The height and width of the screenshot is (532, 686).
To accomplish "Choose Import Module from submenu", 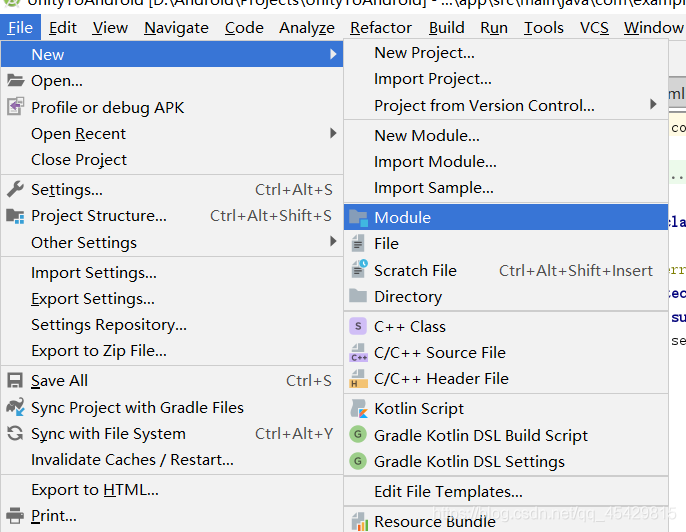I will tap(435, 161).
